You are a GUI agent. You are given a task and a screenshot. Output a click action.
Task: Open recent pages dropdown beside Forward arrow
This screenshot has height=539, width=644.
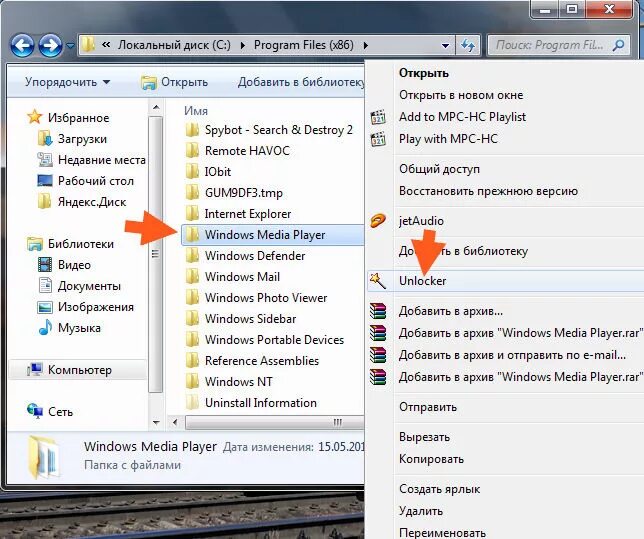(x=70, y=45)
